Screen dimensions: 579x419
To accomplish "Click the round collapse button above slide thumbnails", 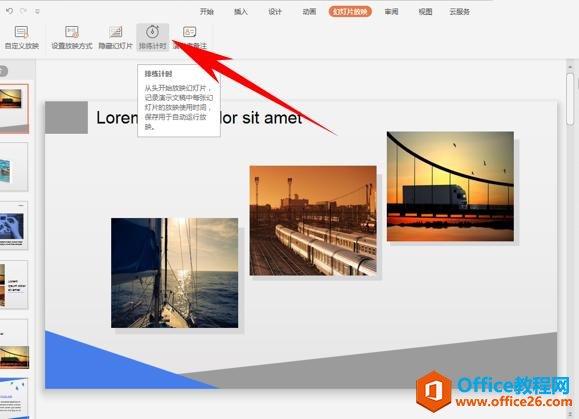I will (x=3, y=71).
